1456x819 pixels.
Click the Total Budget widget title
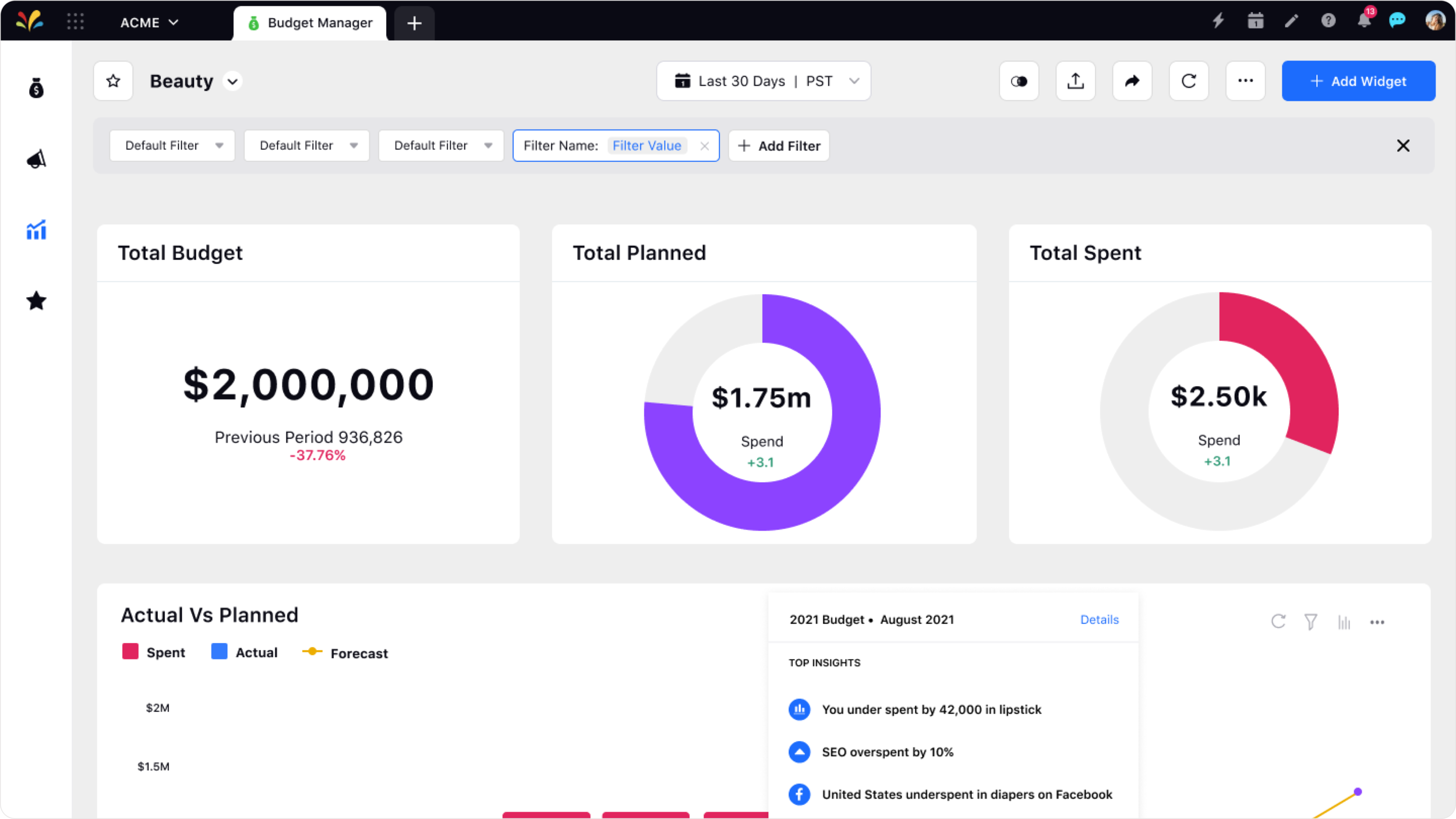180,253
